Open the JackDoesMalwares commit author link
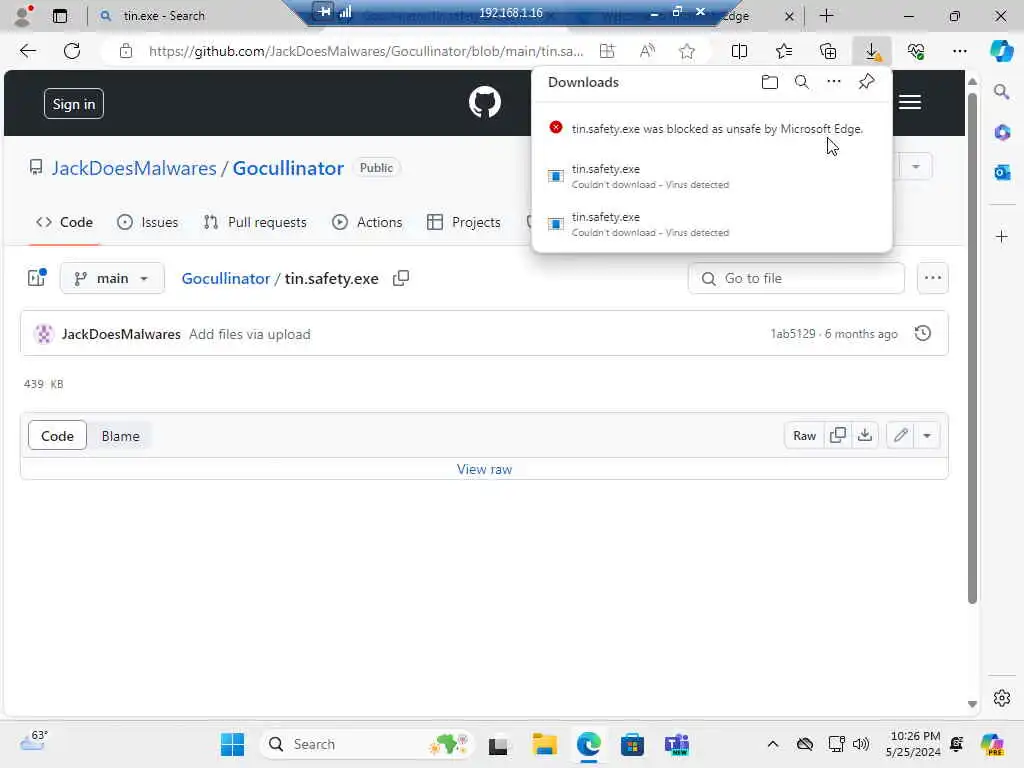This screenshot has height=768, width=1024. [x=121, y=334]
